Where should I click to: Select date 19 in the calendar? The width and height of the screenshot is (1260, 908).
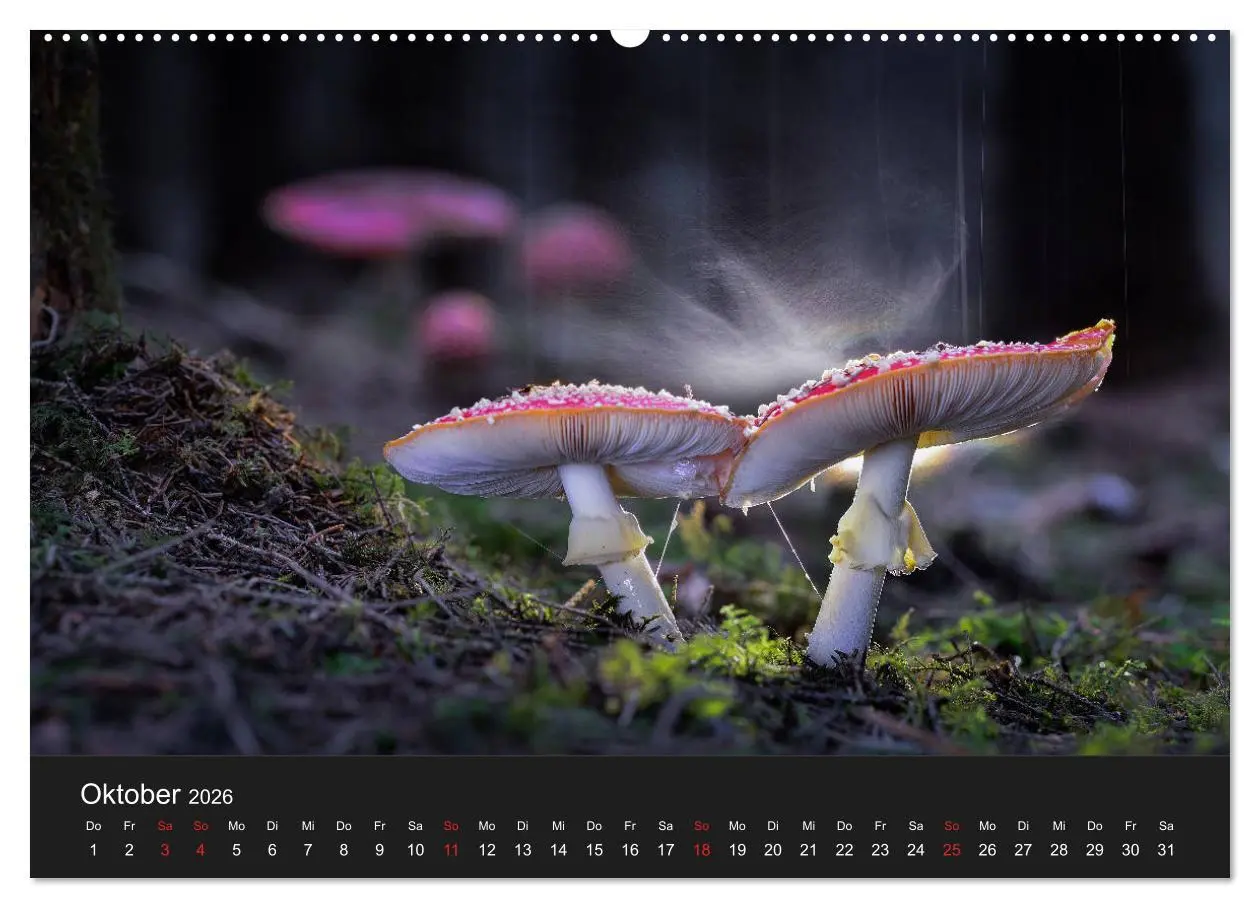737,850
